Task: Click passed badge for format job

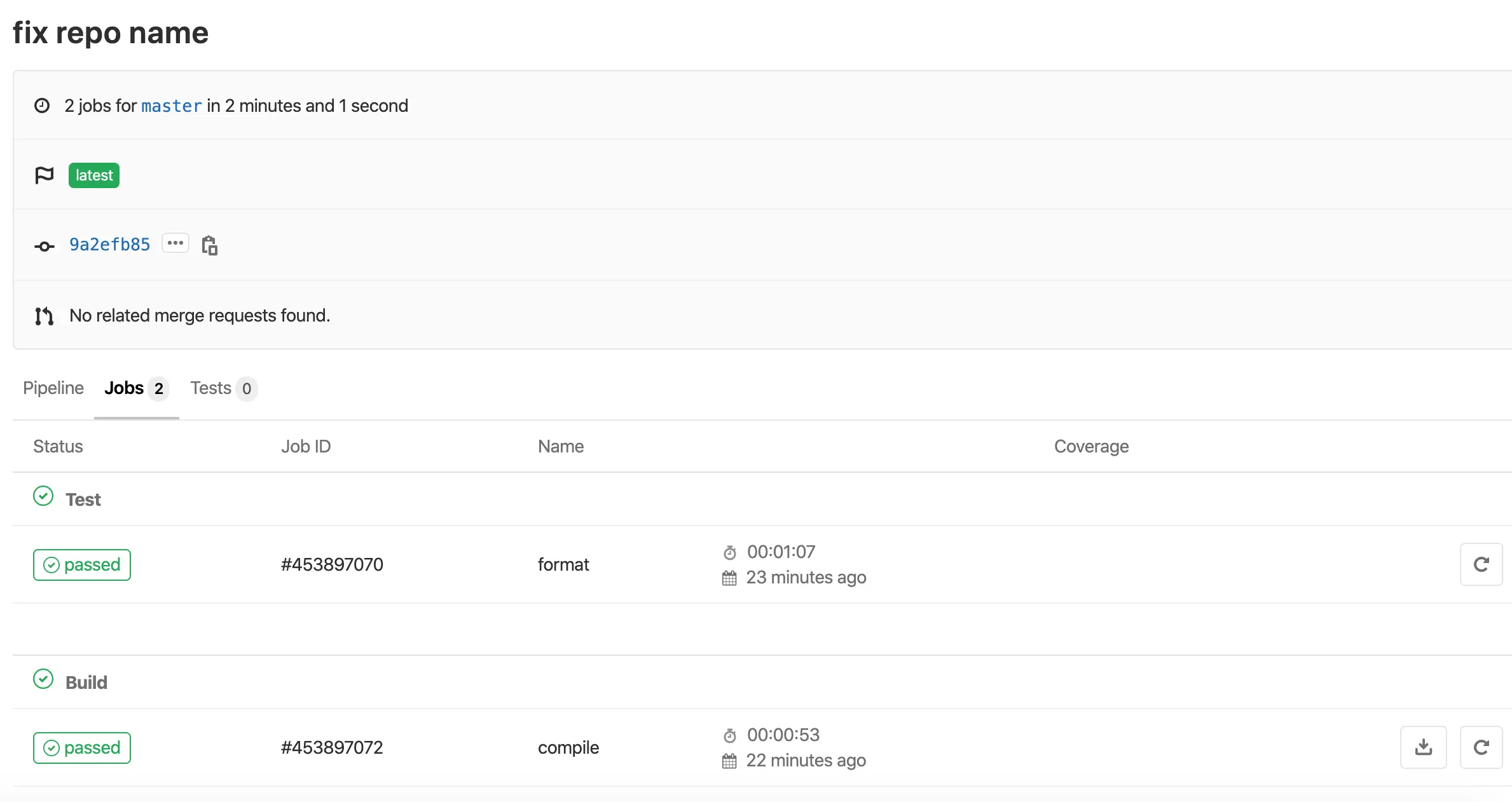Action: pos(82,565)
